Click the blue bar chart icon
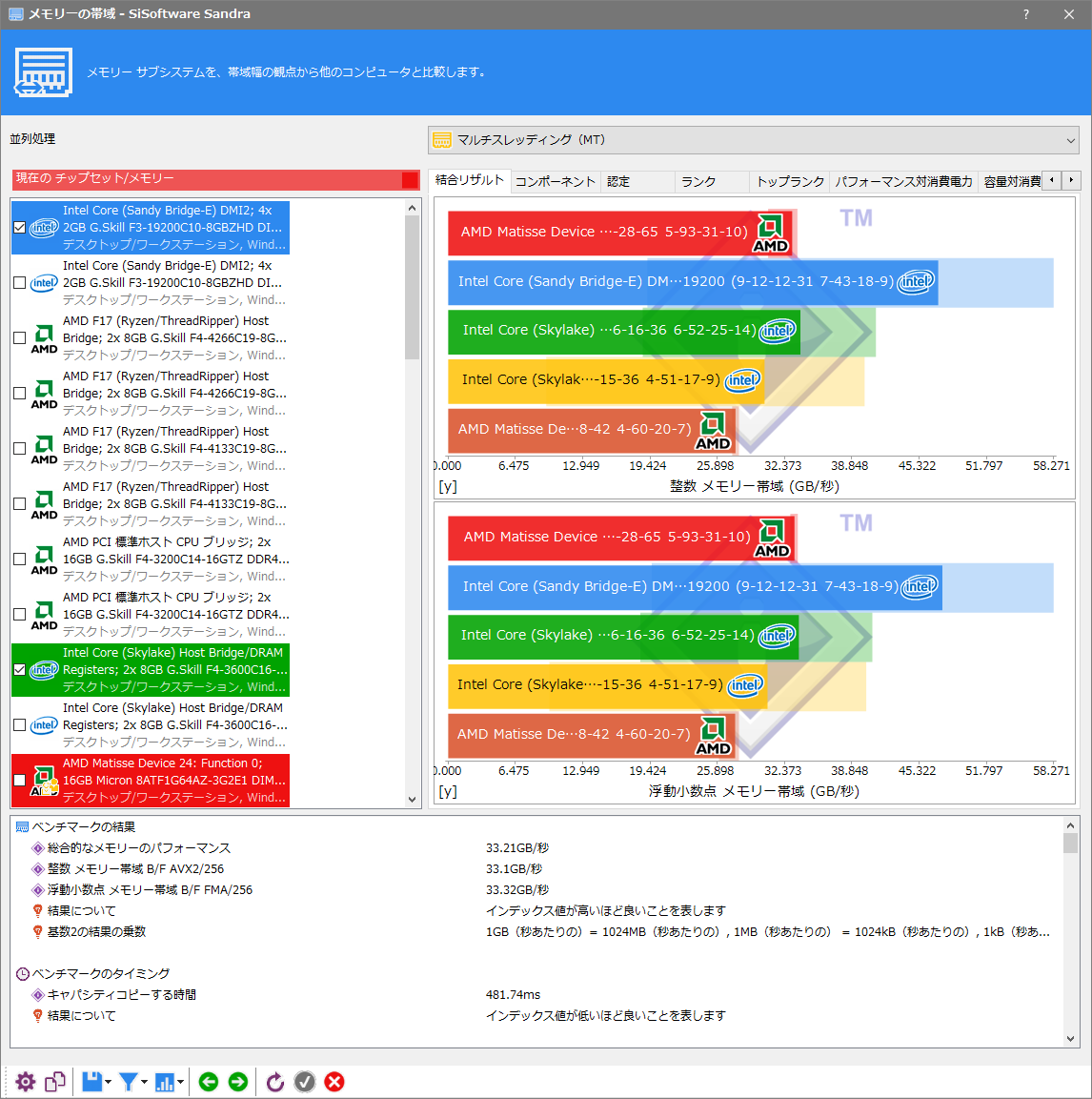 pyautogui.click(x=165, y=1082)
